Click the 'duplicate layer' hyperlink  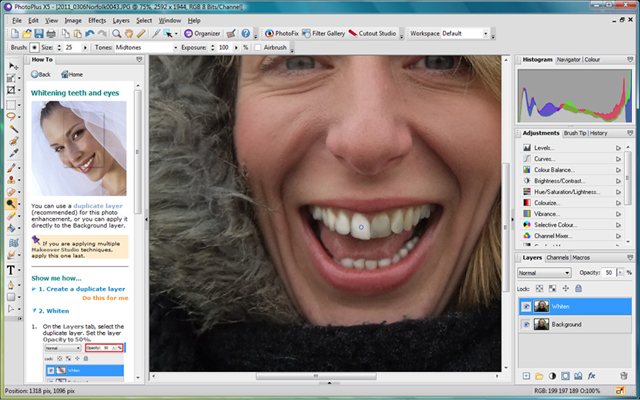98,206
